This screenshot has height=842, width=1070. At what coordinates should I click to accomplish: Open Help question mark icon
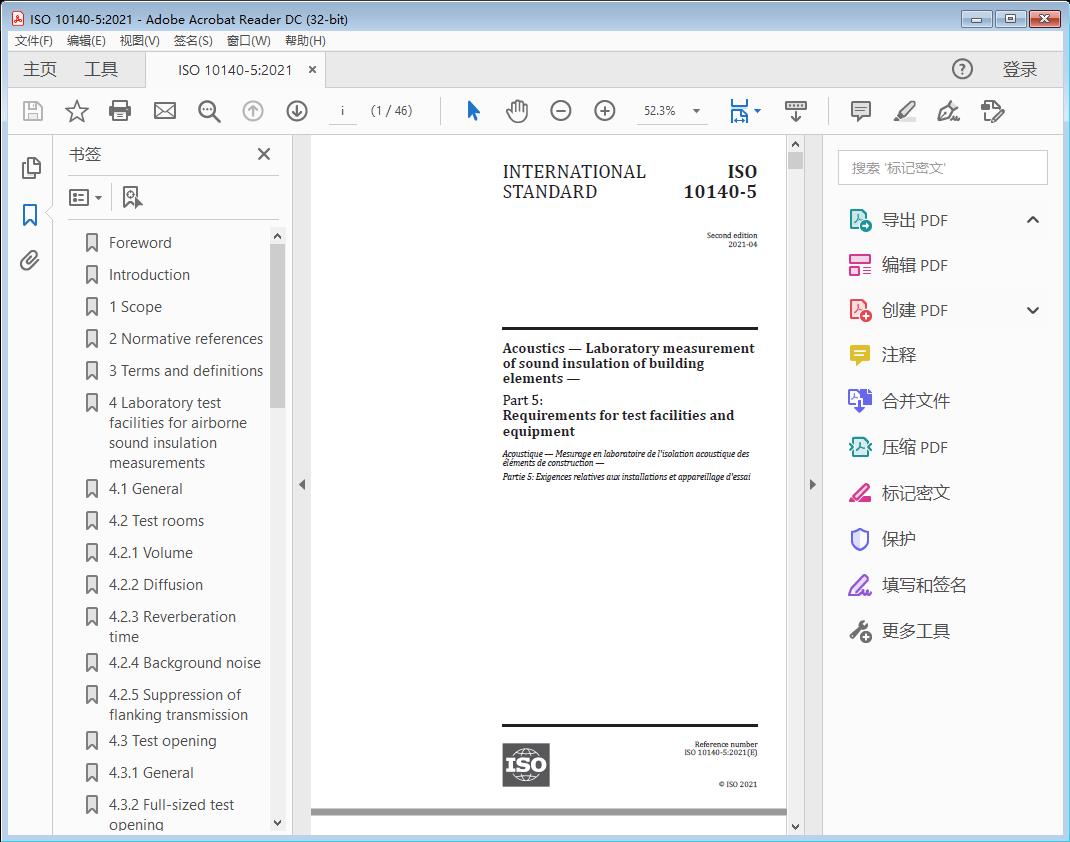click(962, 69)
